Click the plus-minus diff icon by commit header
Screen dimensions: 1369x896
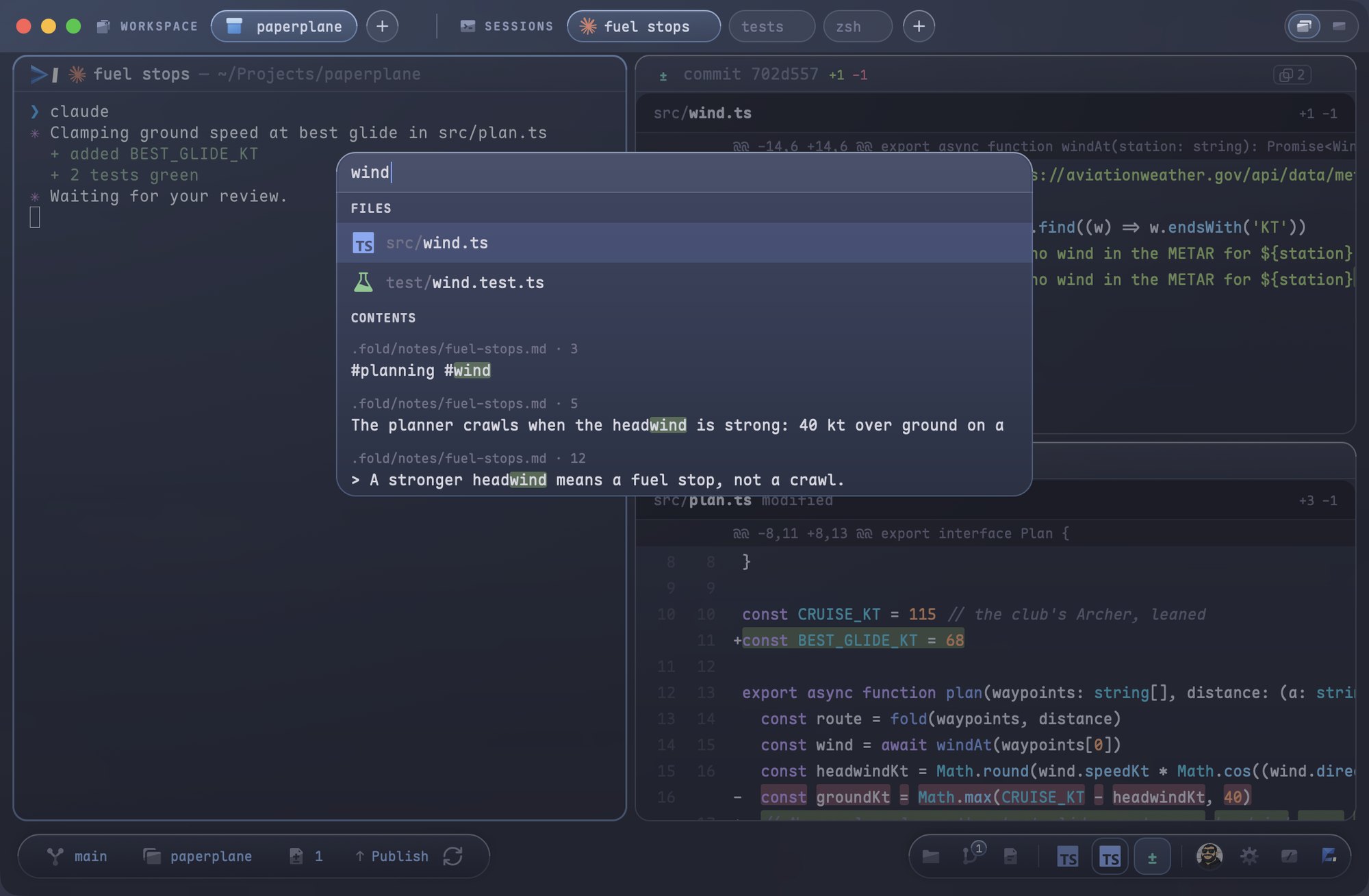point(663,76)
